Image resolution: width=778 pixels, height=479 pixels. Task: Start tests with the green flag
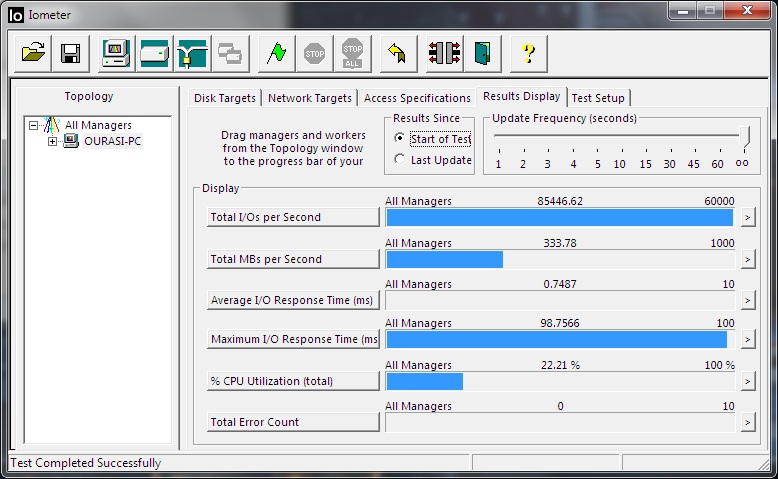pos(276,53)
